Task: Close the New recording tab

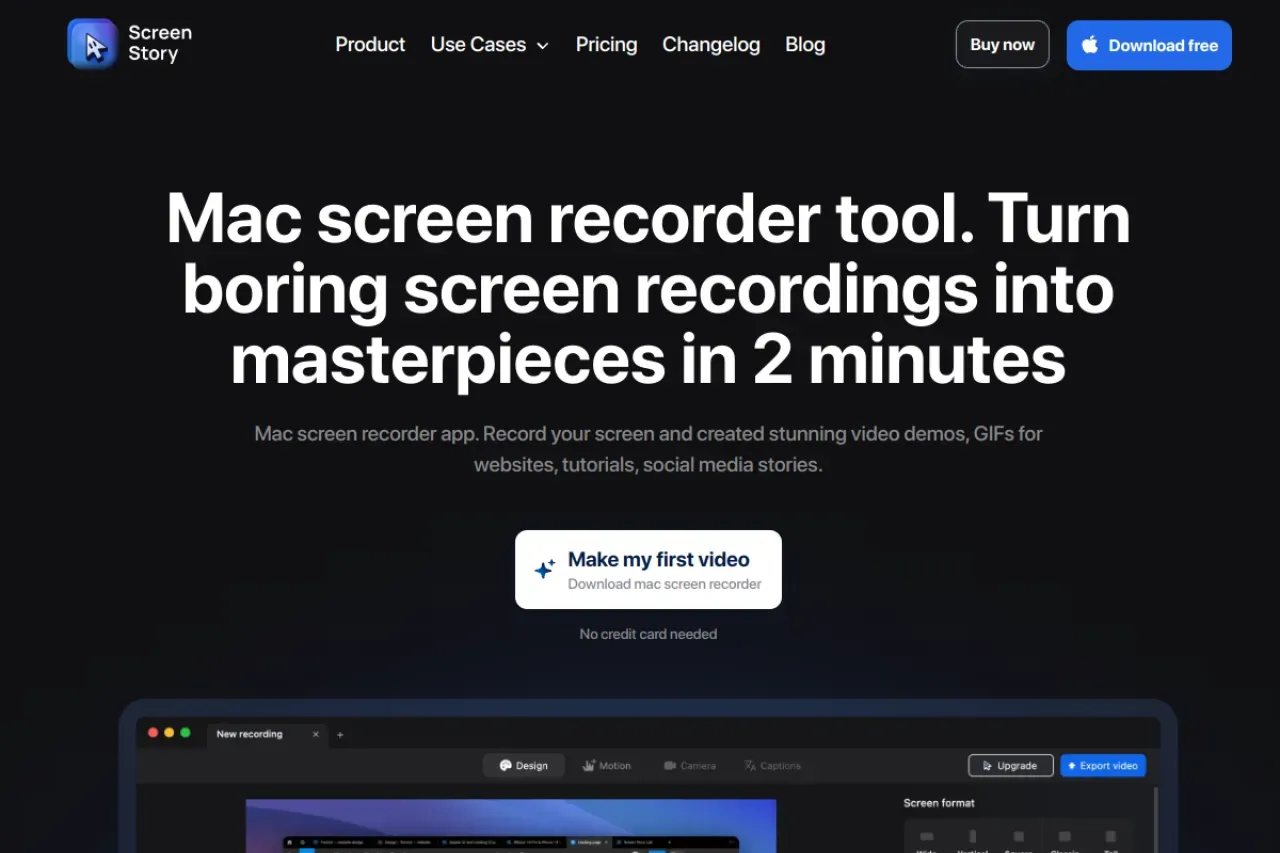Action: point(316,734)
